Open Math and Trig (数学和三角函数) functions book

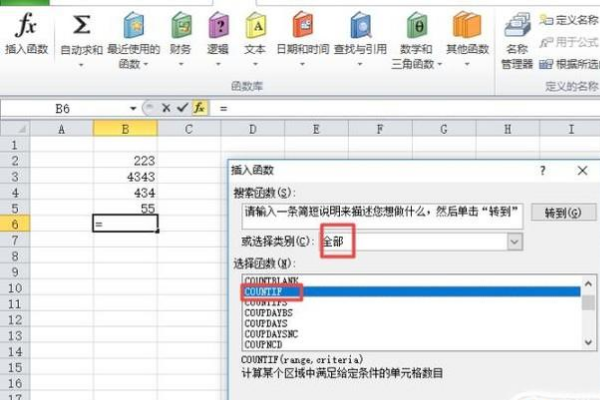[417, 25]
